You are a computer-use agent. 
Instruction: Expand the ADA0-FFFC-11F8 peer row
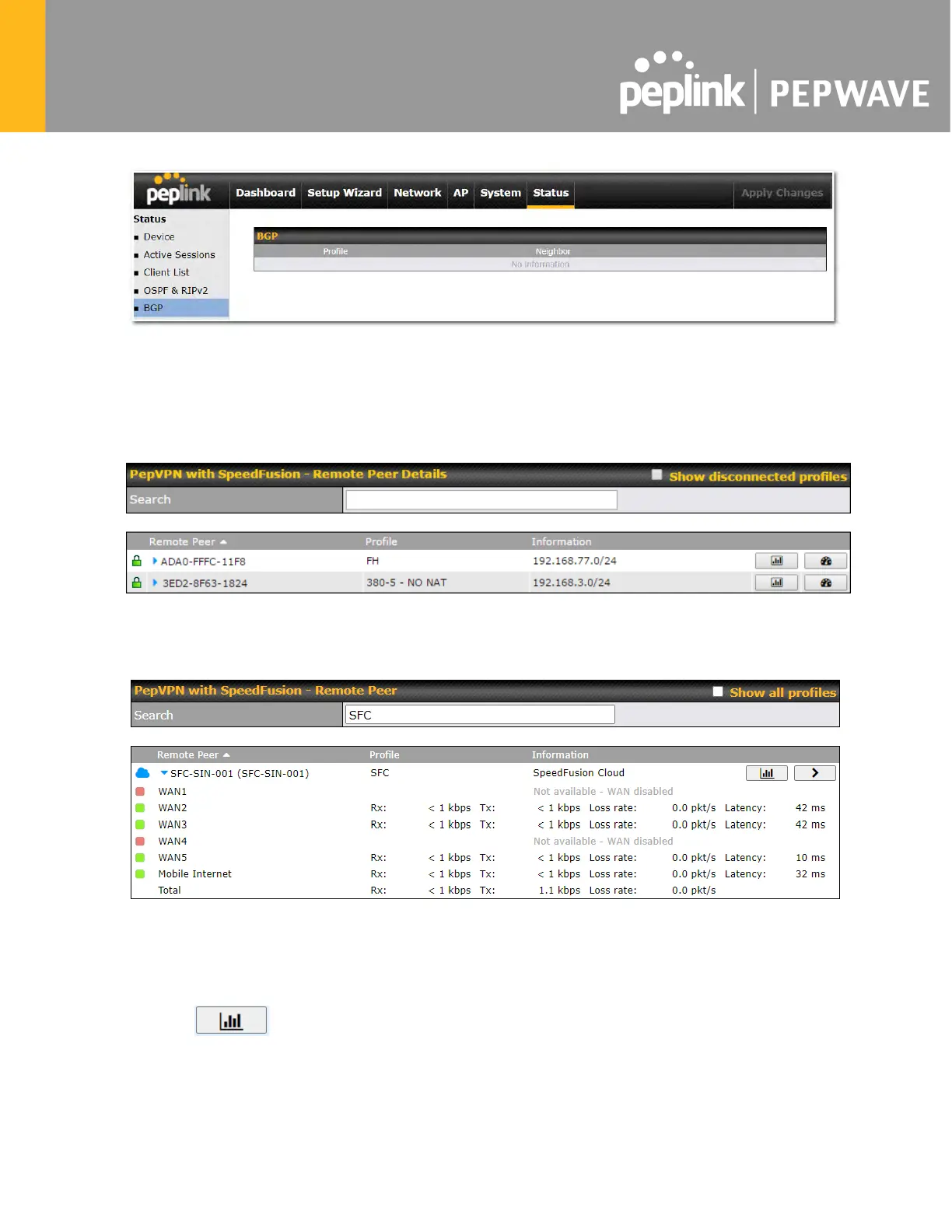tap(155, 561)
